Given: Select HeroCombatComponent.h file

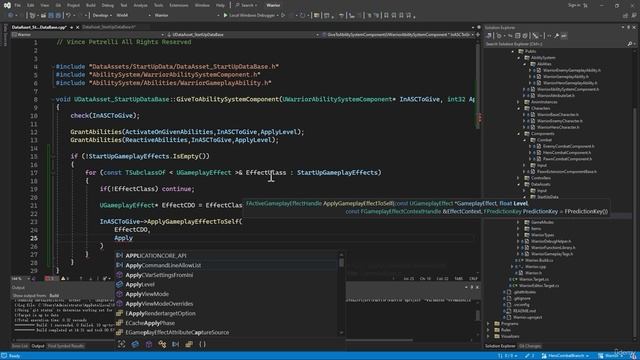Looking at the screenshot, I should (567, 153).
